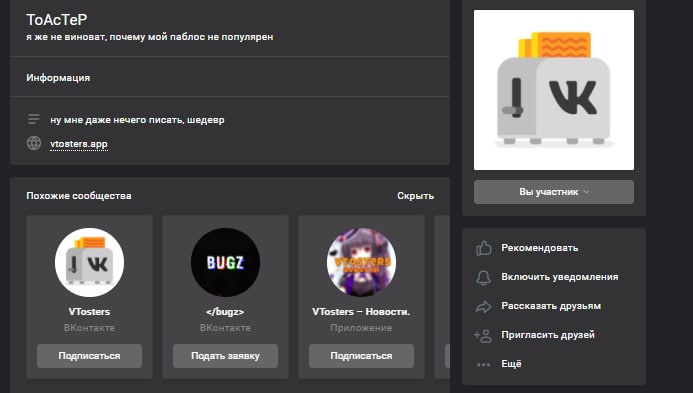Click the thumbs-up Recommend icon
This screenshot has width=693, height=393.
tap(484, 248)
